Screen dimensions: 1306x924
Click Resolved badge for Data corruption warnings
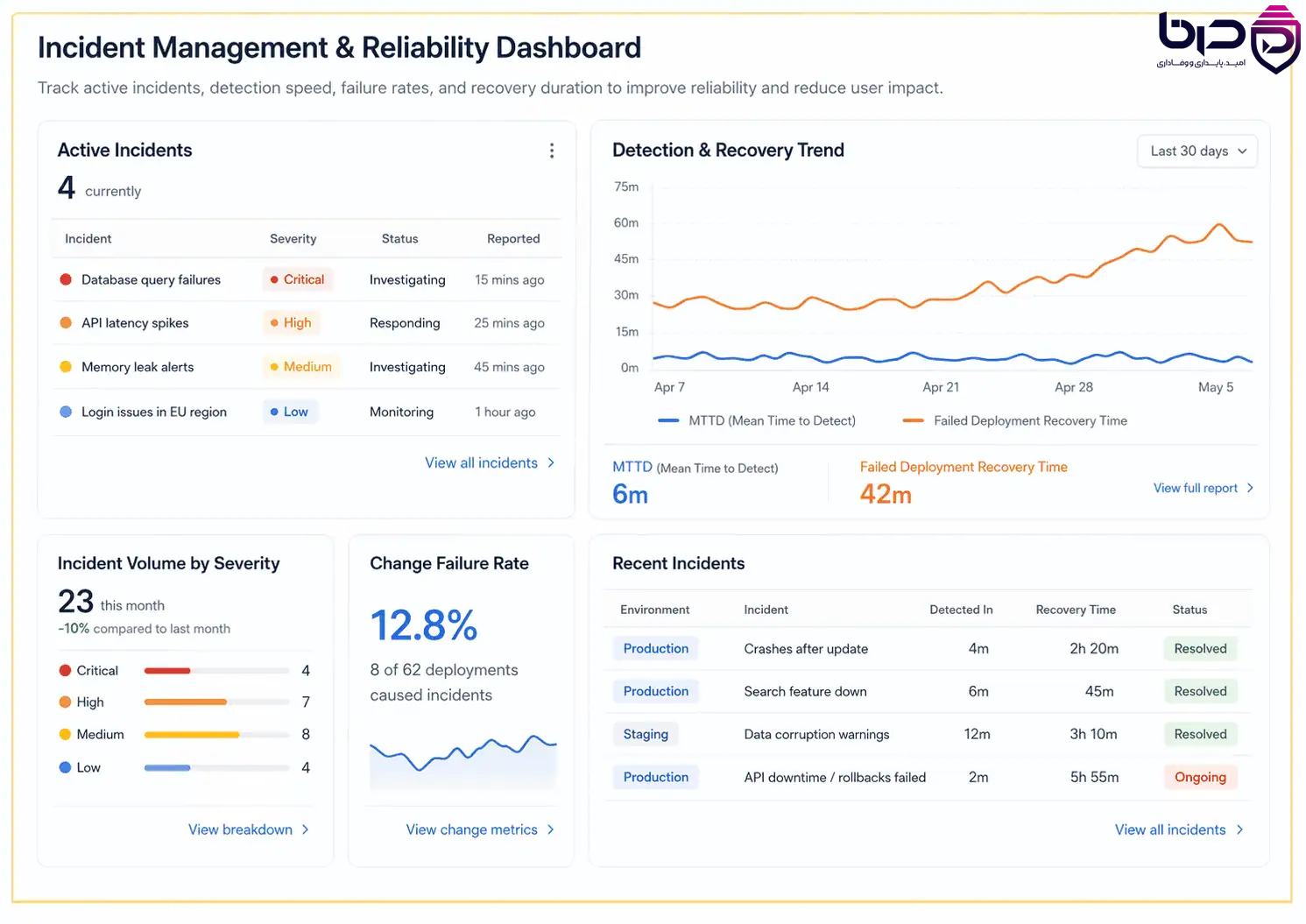[1200, 735]
